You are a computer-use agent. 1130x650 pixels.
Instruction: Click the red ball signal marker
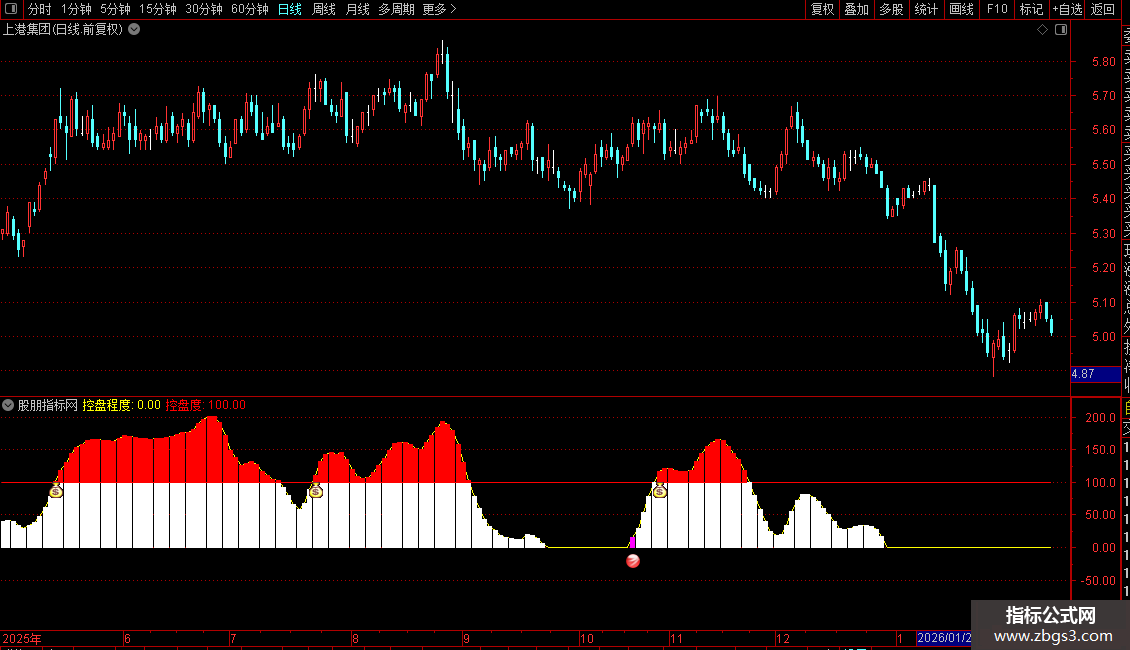(x=633, y=561)
